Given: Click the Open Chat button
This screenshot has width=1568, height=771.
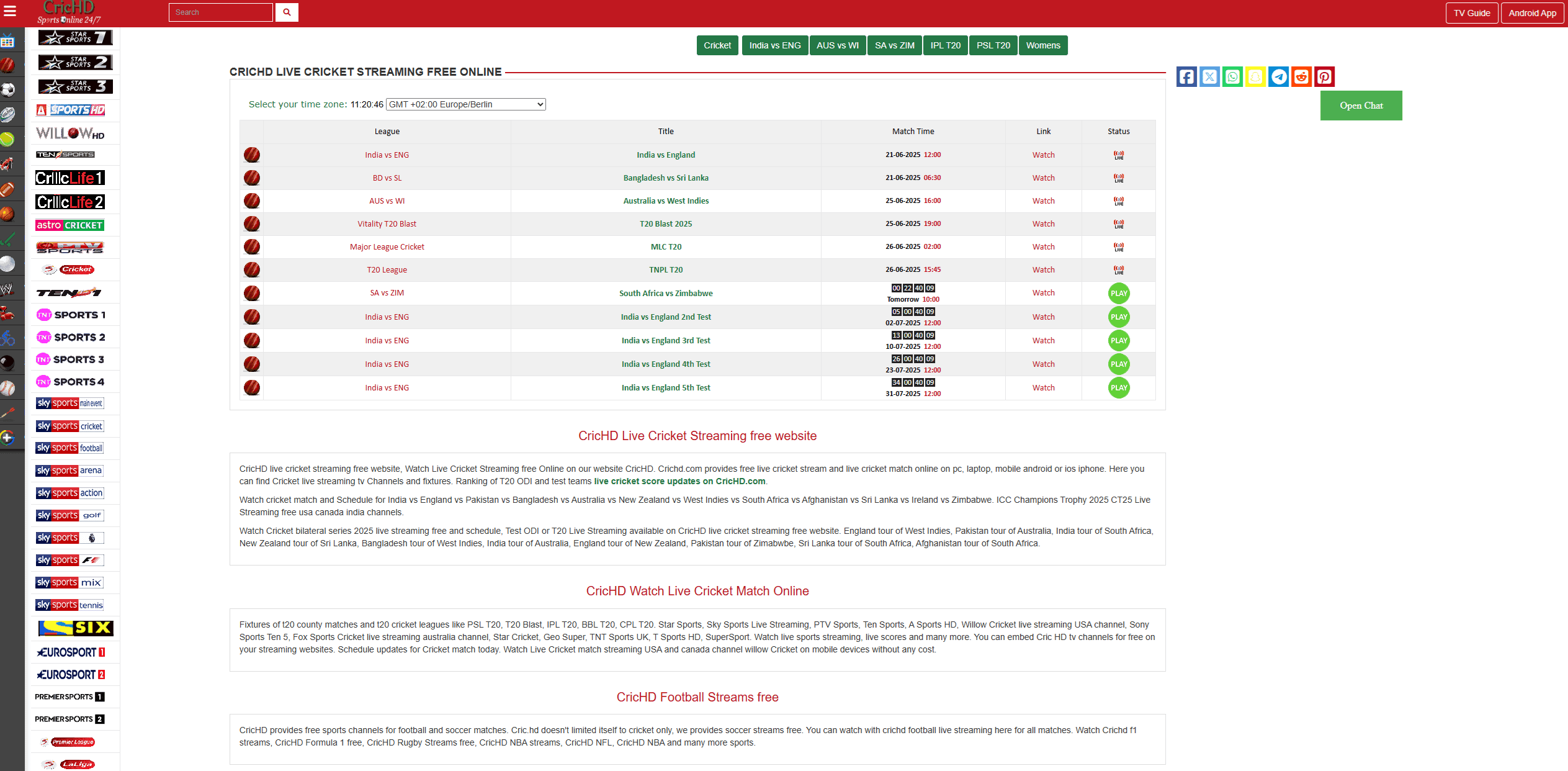Looking at the screenshot, I should point(1361,106).
